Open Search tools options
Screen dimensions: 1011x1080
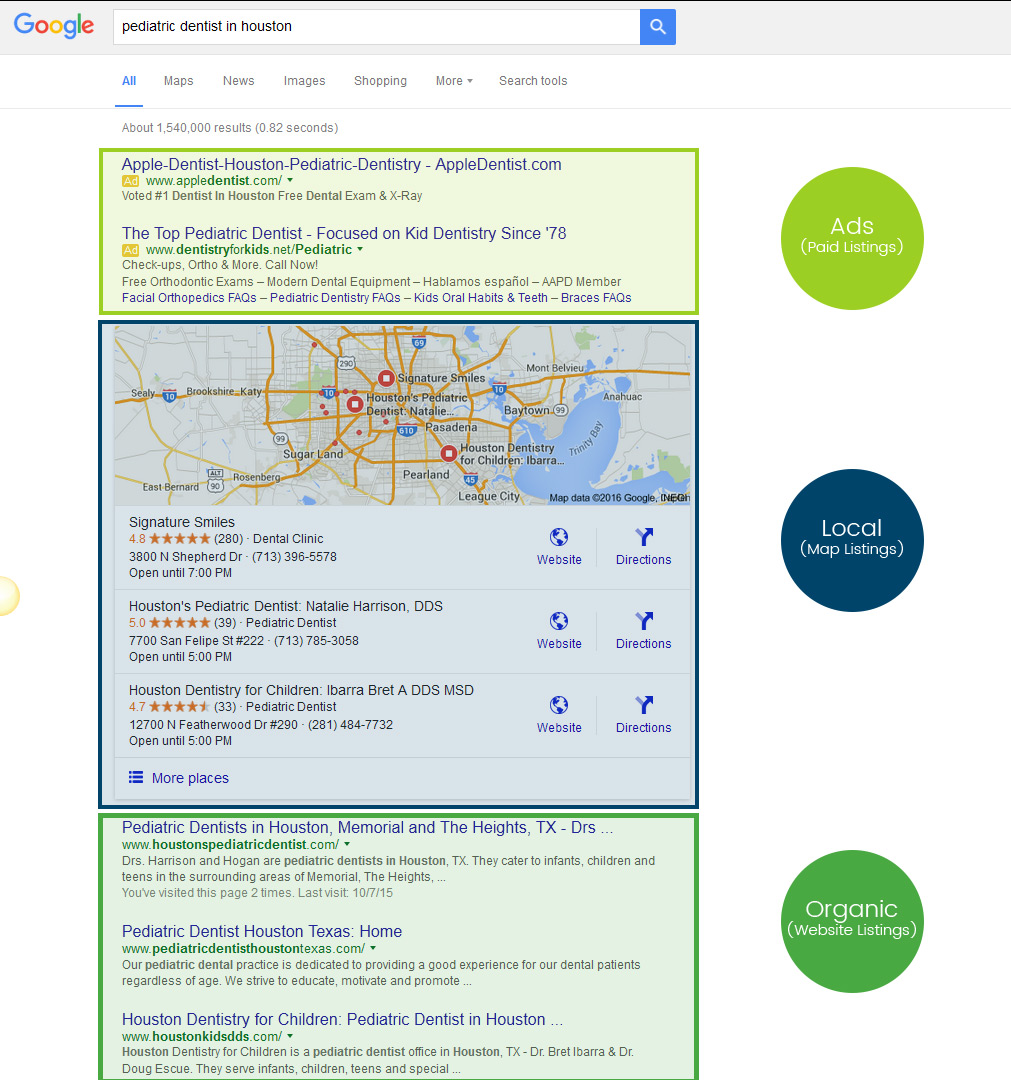(x=533, y=81)
